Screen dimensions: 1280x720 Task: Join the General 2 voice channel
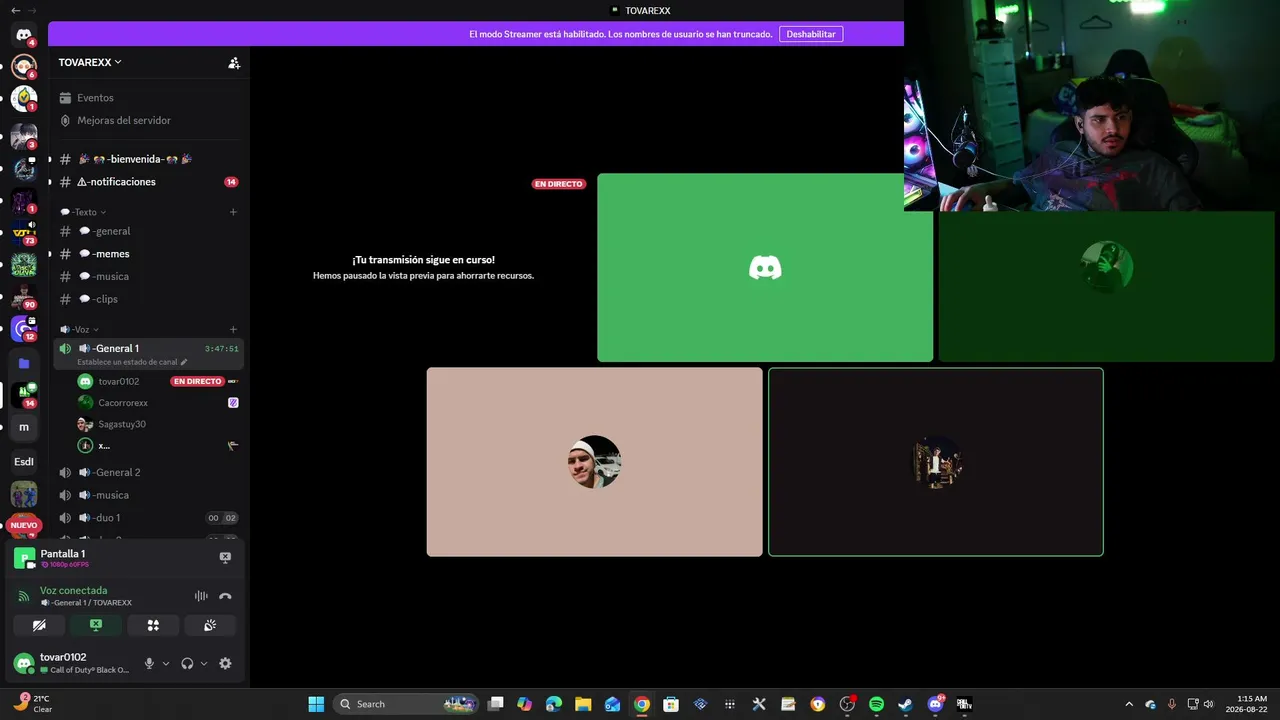point(148,472)
